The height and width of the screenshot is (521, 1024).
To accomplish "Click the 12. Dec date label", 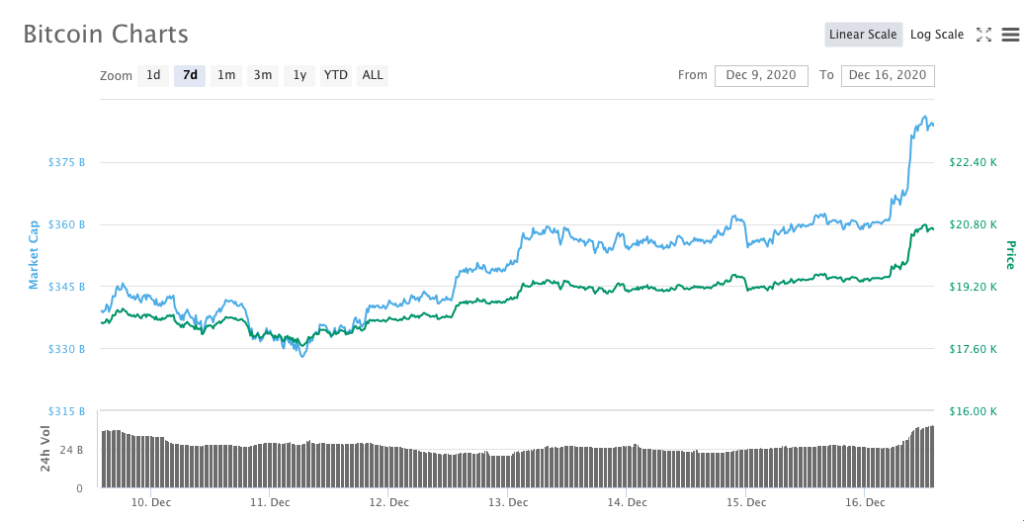I will [389, 502].
